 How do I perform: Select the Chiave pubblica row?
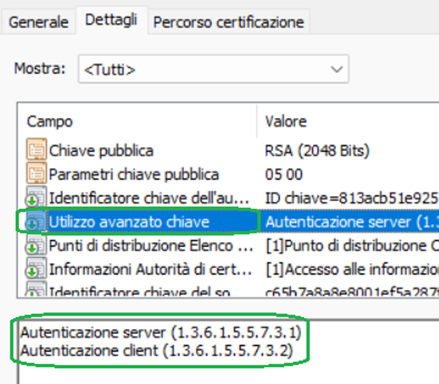point(228,150)
